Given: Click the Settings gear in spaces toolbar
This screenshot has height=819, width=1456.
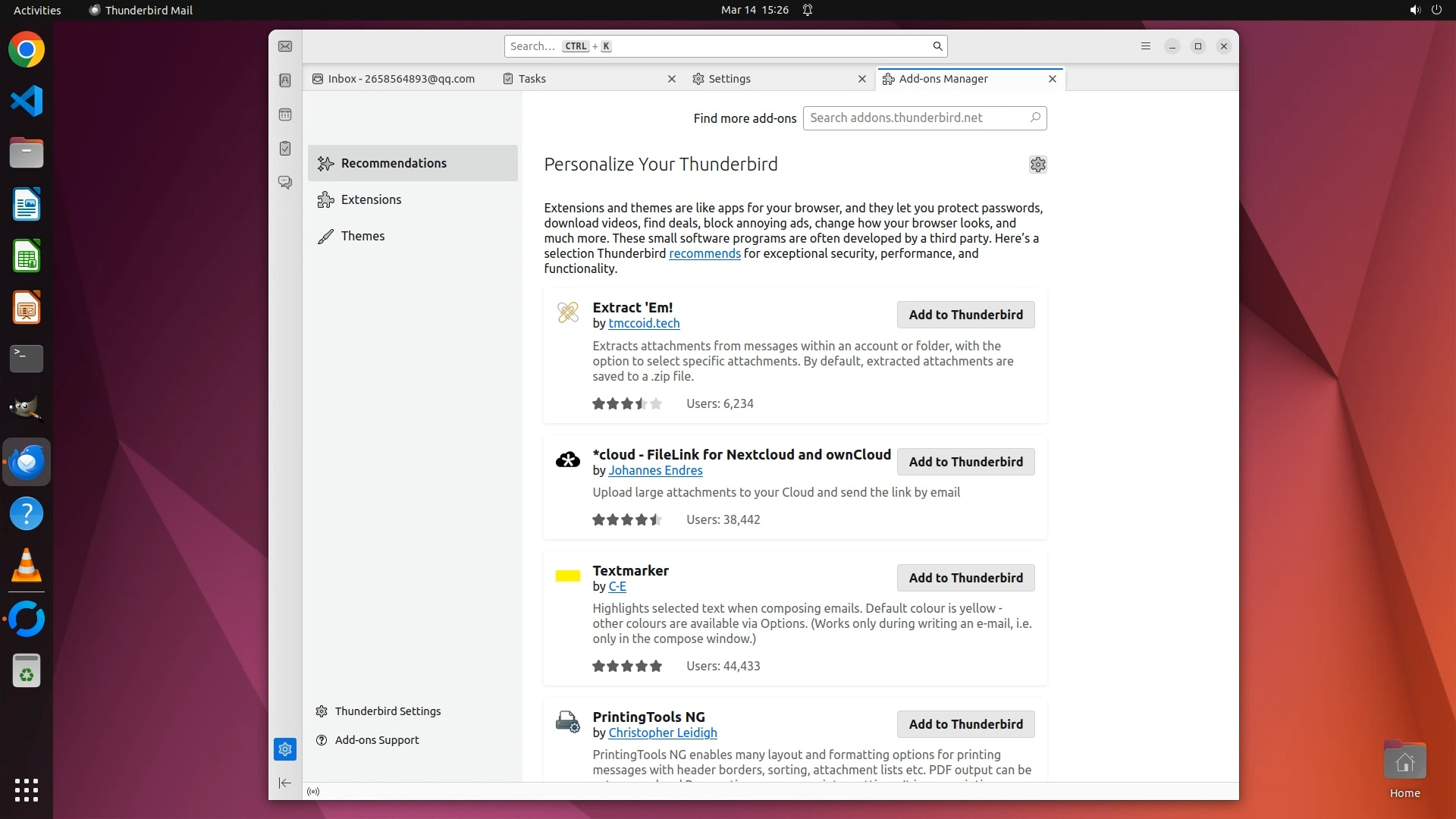Looking at the screenshot, I should (285, 749).
